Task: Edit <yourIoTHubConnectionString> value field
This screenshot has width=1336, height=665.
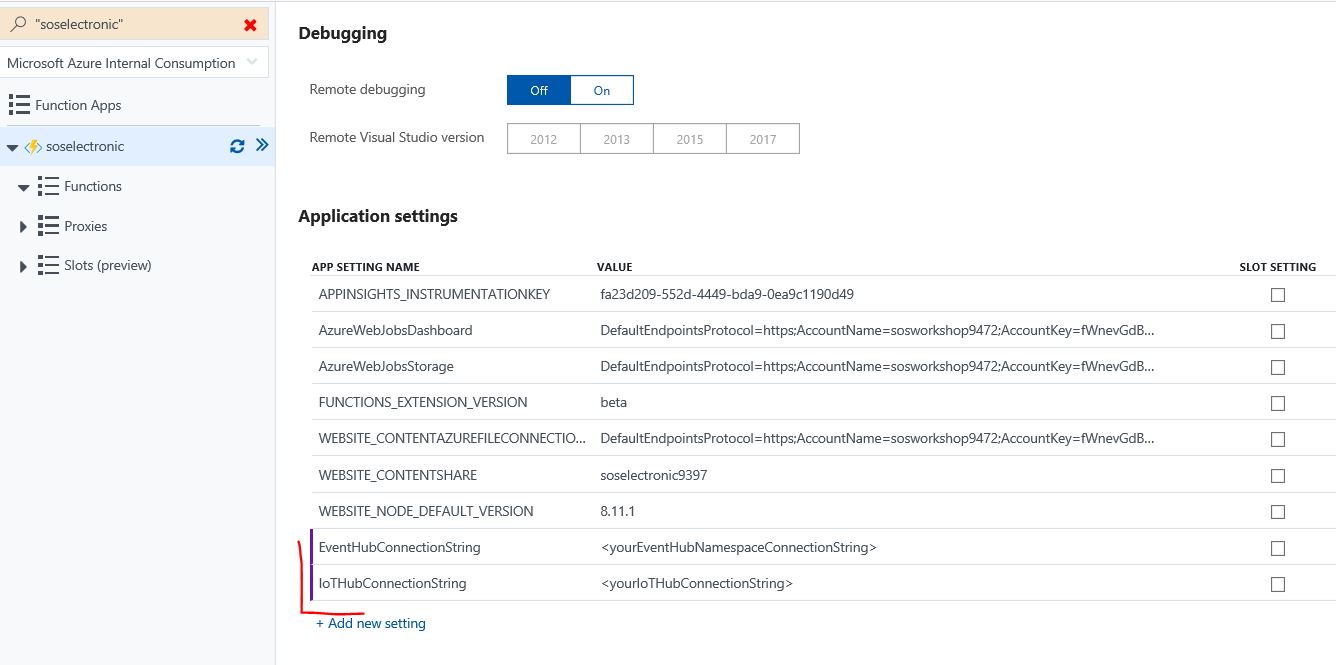Action: click(697, 583)
